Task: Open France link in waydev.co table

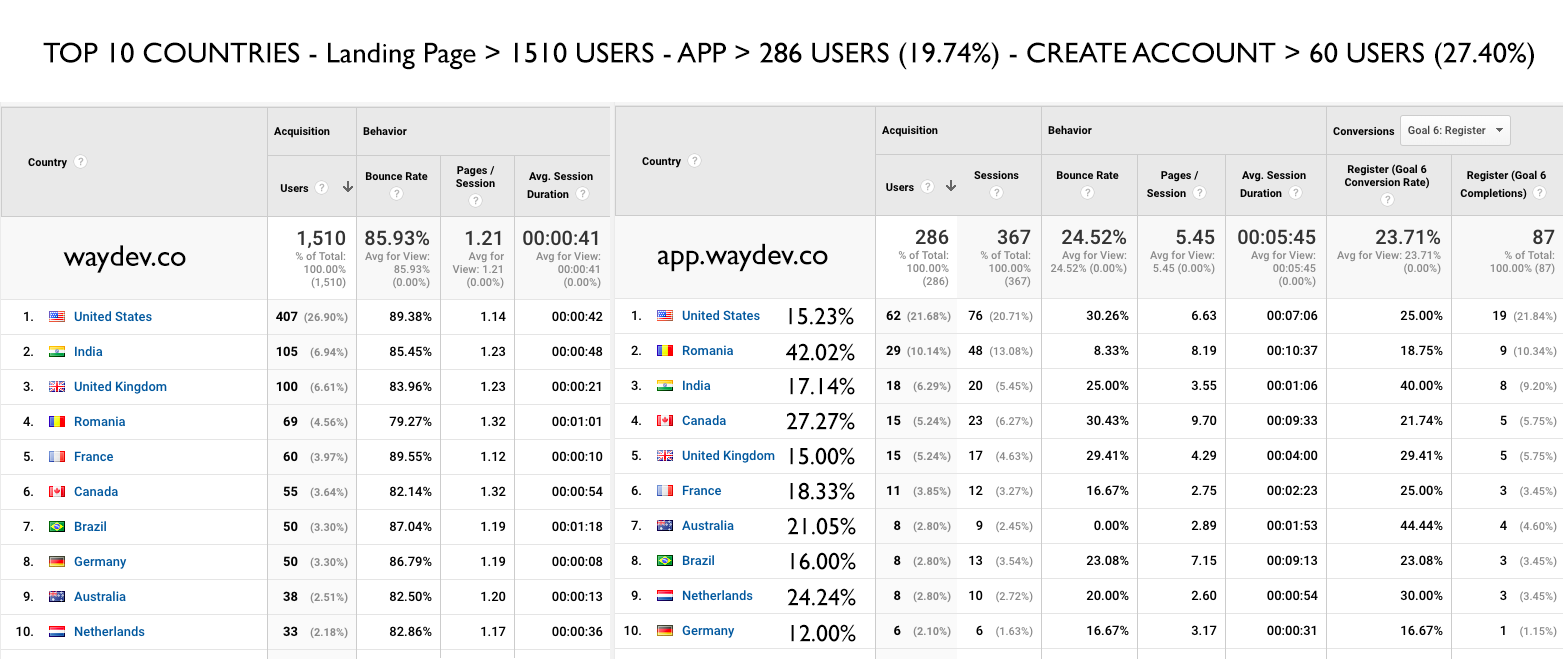Action: click(x=94, y=457)
